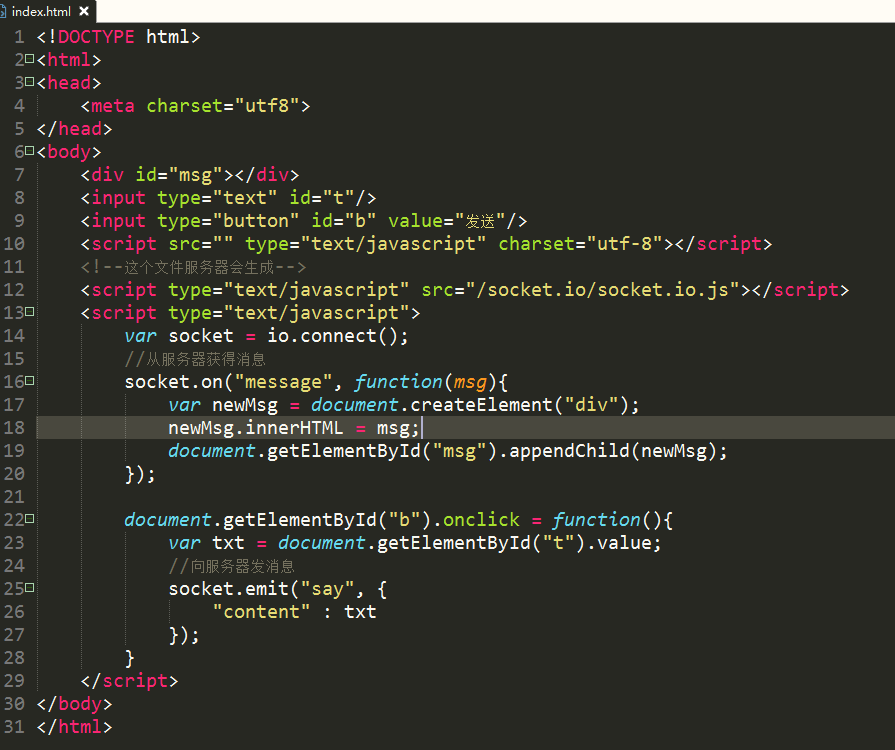Click the "content" key string on line 26
Viewport: 895px width, 750px height.
coord(262,612)
